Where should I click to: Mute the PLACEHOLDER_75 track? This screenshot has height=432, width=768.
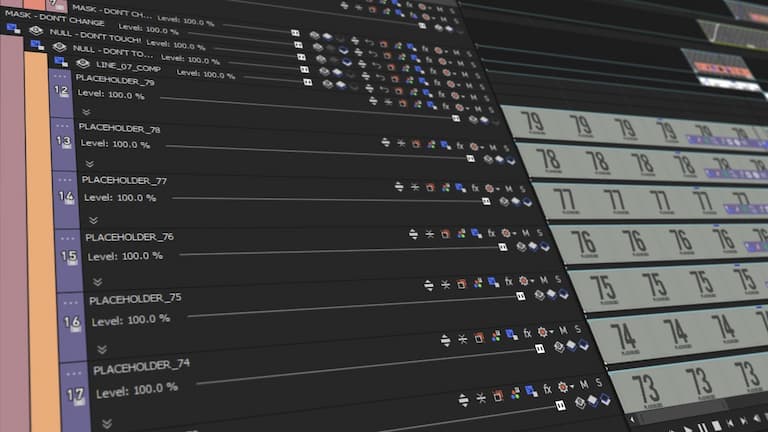click(x=544, y=280)
